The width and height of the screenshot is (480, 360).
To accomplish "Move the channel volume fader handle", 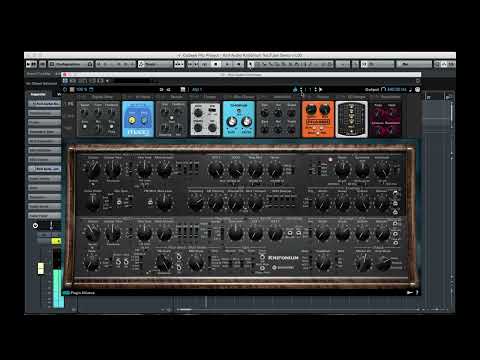I will (x=41, y=268).
